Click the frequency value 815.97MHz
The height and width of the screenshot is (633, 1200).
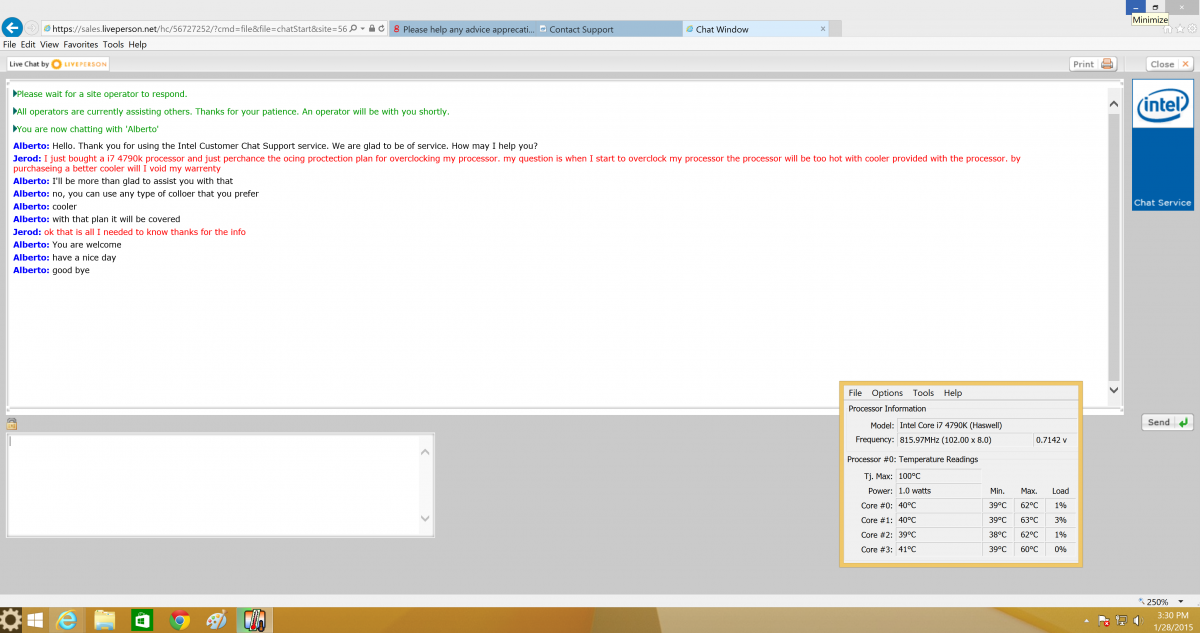click(x=964, y=440)
